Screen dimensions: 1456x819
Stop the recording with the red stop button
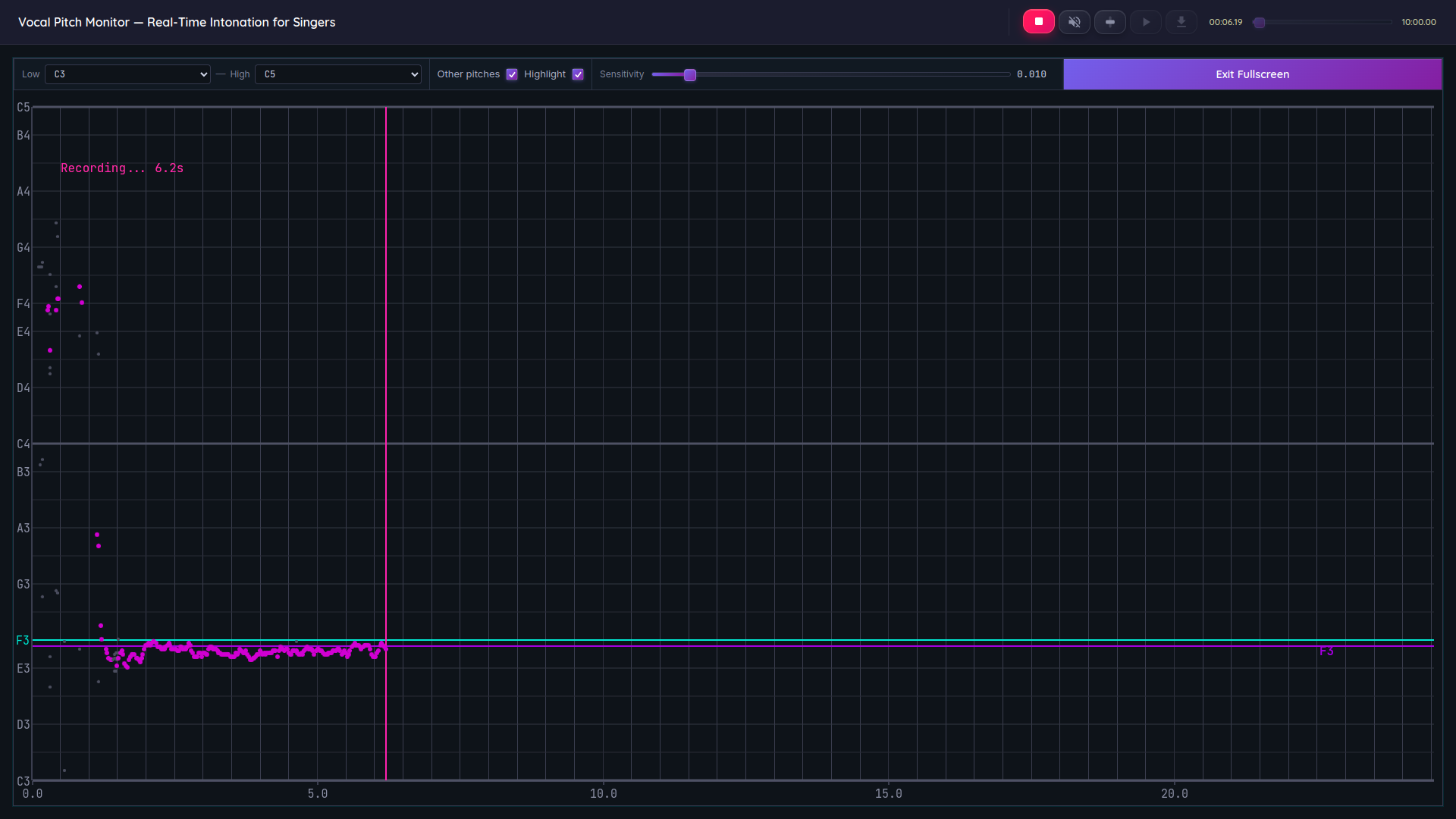click(1038, 22)
